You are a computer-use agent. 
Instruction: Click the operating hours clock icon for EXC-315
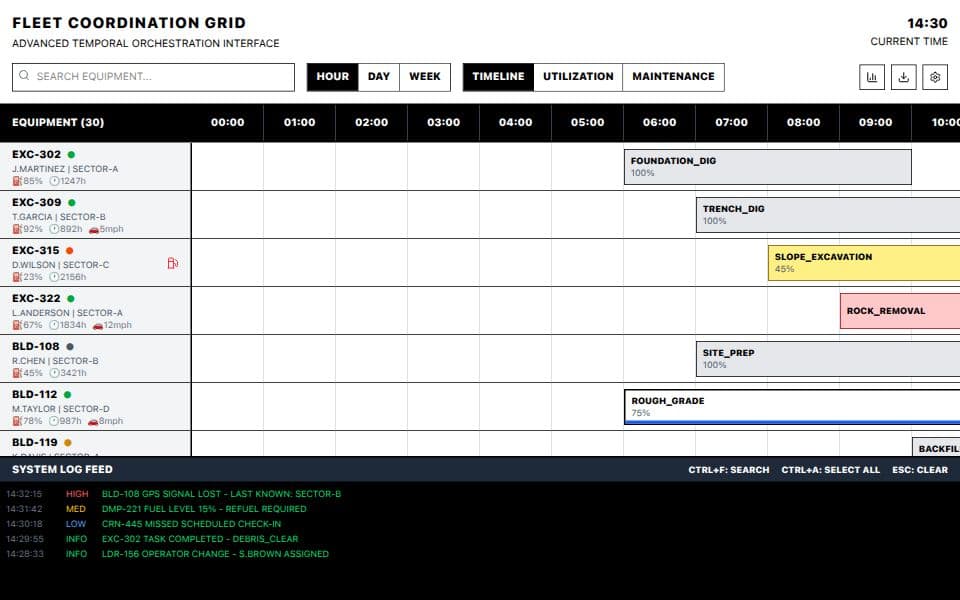pyautogui.click(x=55, y=276)
